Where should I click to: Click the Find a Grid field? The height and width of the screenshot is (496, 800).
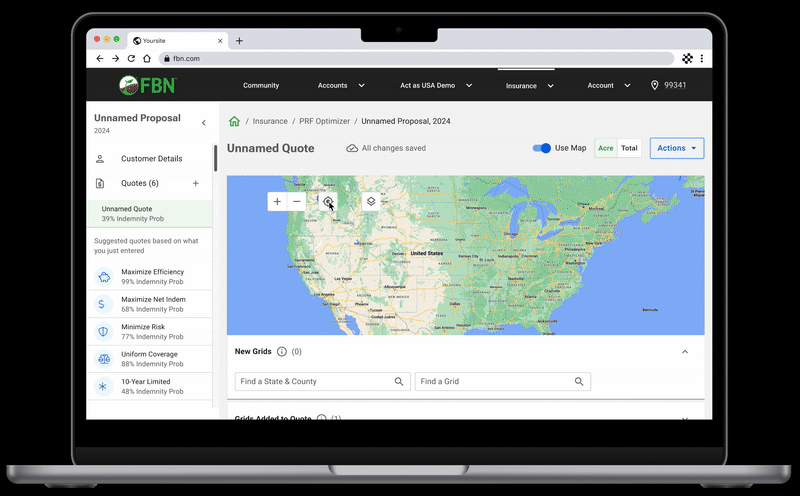click(503, 382)
